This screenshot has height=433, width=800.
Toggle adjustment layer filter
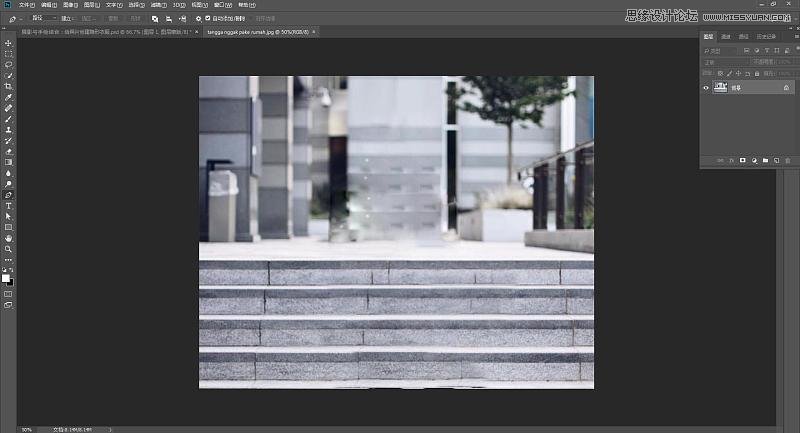click(757, 50)
